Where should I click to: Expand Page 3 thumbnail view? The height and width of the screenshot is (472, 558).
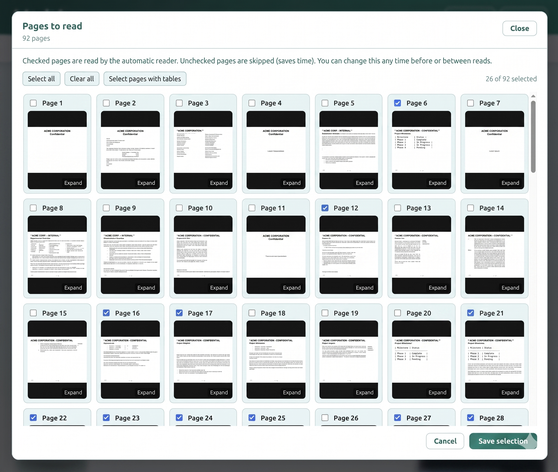[219, 183]
